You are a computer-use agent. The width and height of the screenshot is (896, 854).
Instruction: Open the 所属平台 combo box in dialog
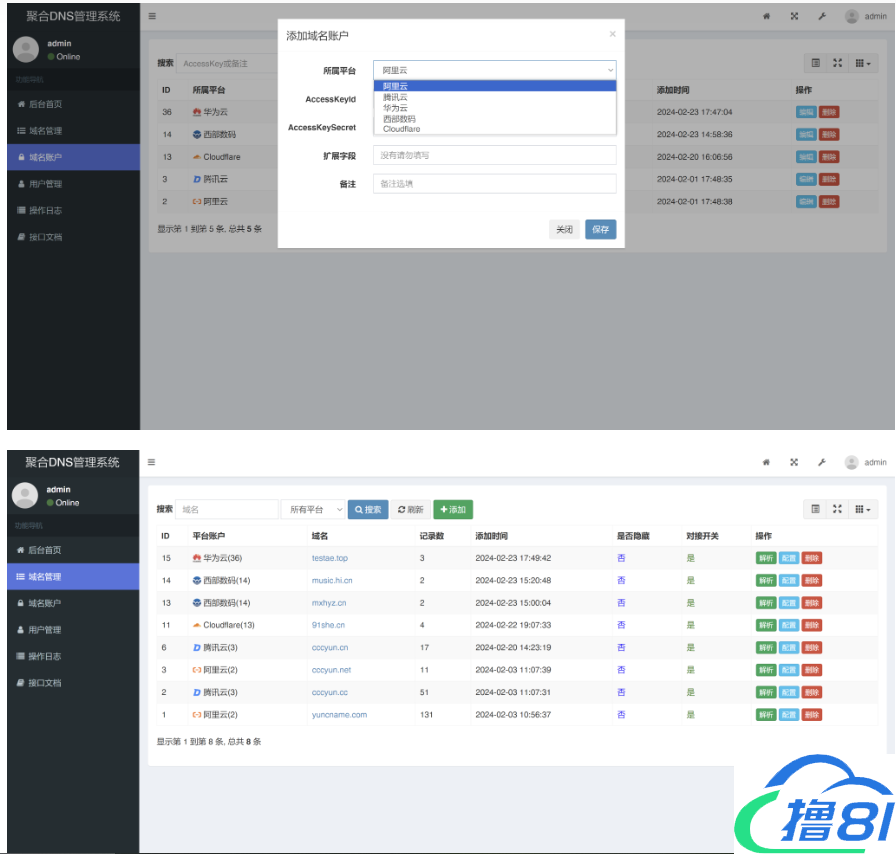pos(495,70)
